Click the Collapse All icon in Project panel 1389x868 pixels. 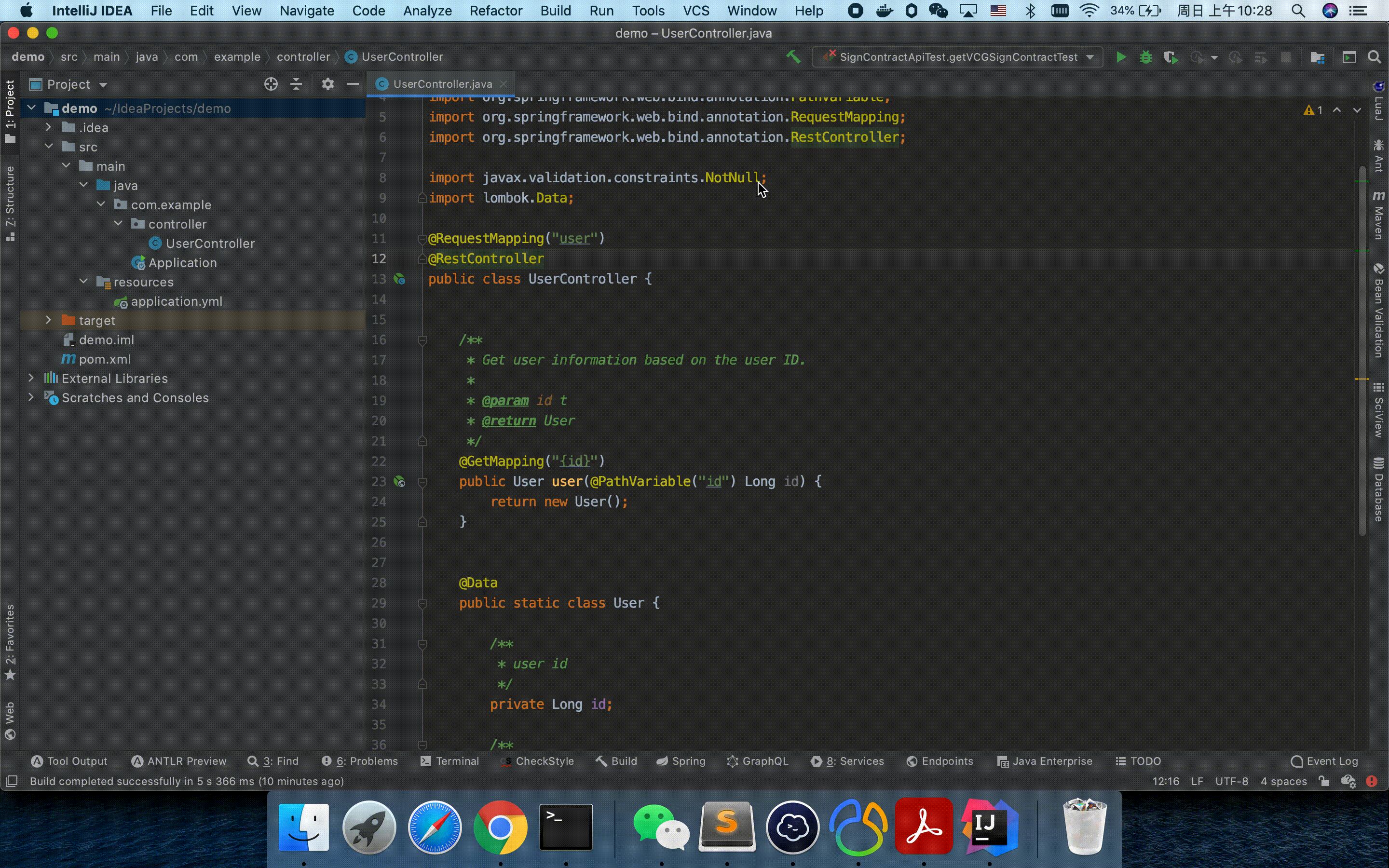click(x=296, y=84)
